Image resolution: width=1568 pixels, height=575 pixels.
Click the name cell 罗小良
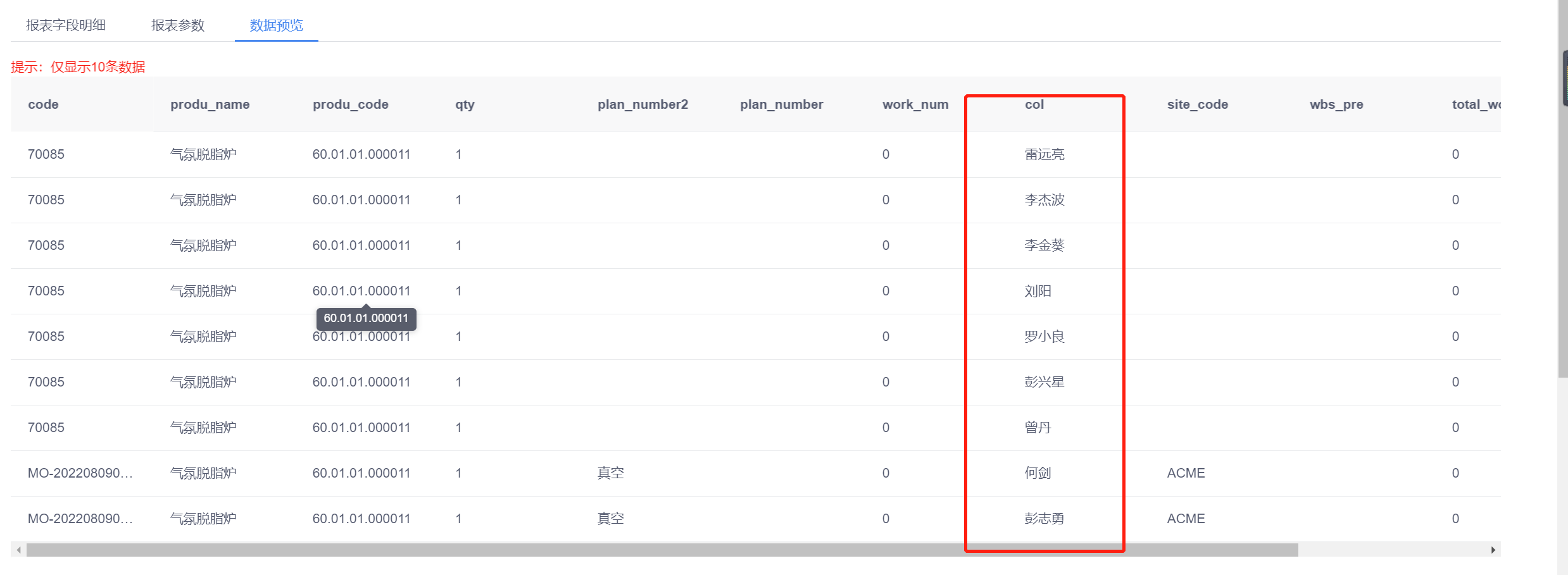pyautogui.click(x=1044, y=337)
